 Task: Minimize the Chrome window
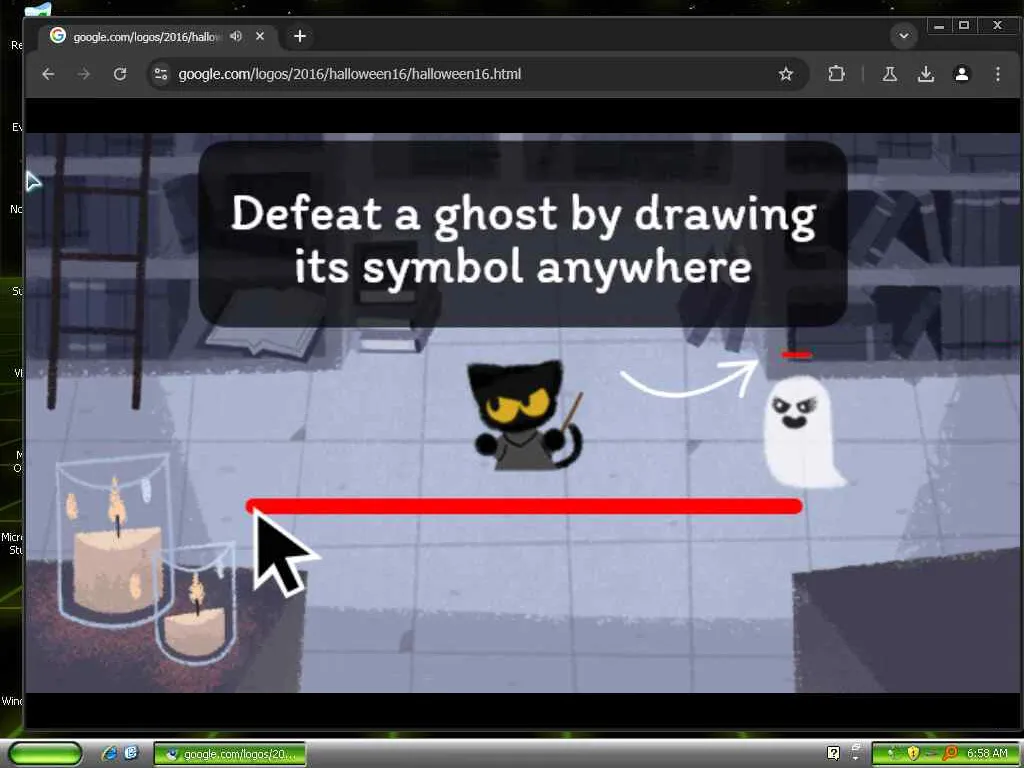[x=939, y=26]
